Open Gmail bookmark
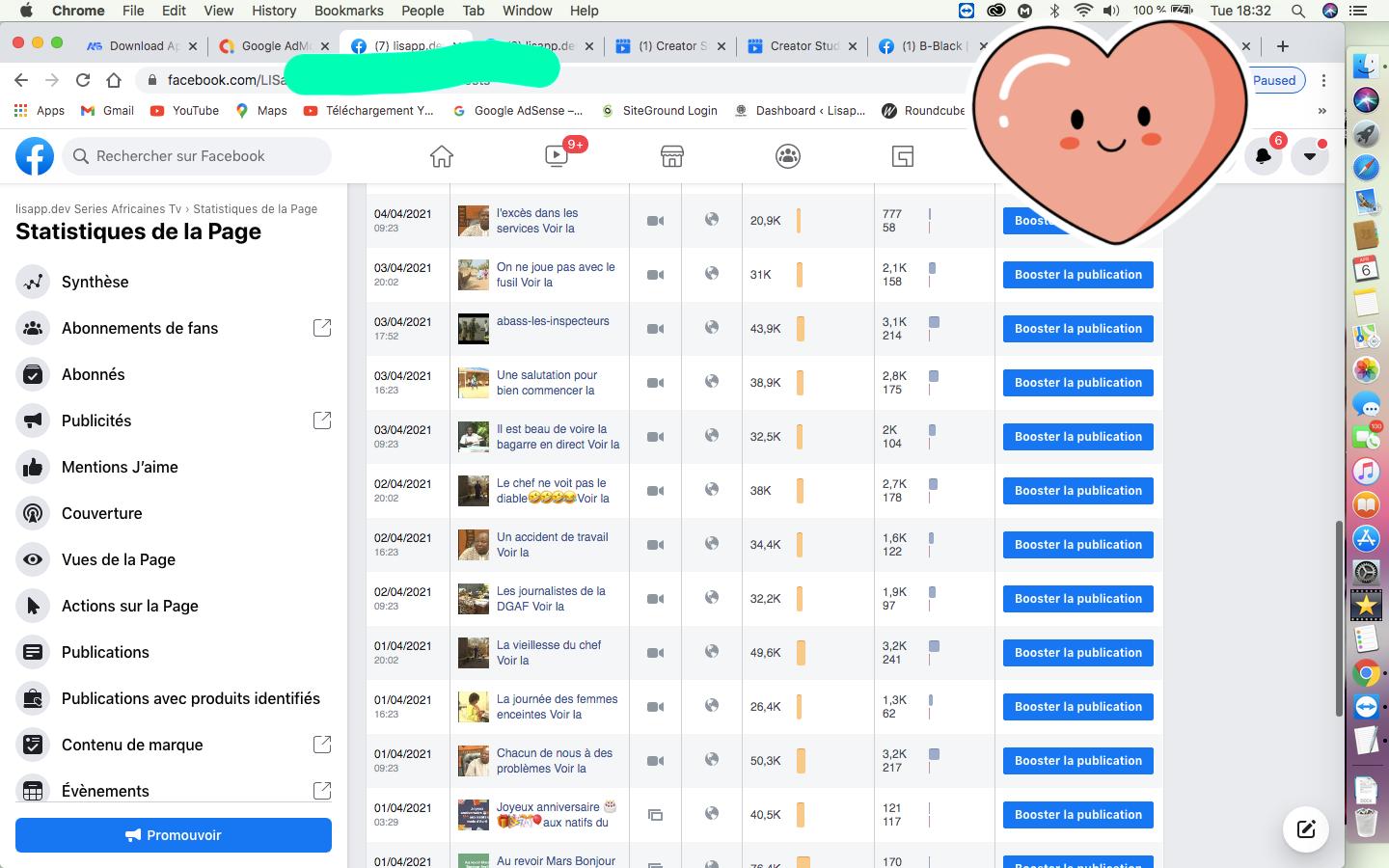 tap(107, 111)
